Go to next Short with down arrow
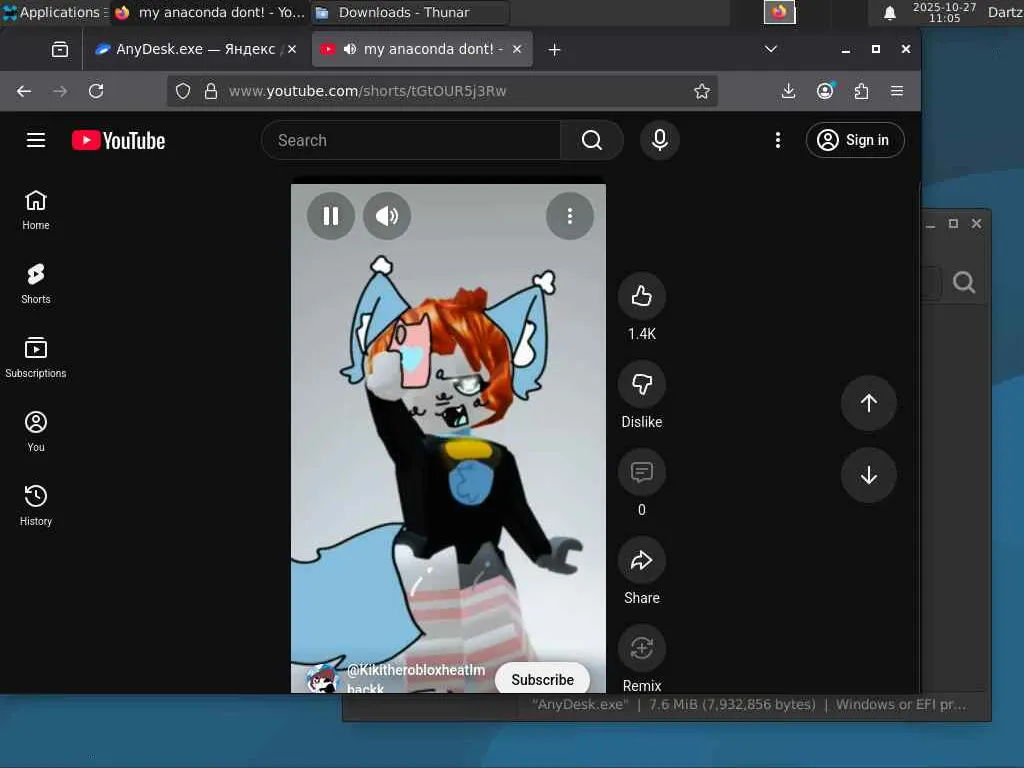1024x768 pixels. pos(868,475)
